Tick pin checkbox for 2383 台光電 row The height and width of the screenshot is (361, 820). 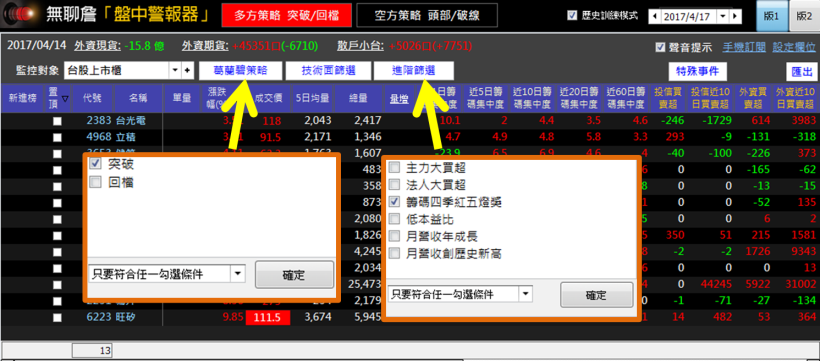pos(57,121)
